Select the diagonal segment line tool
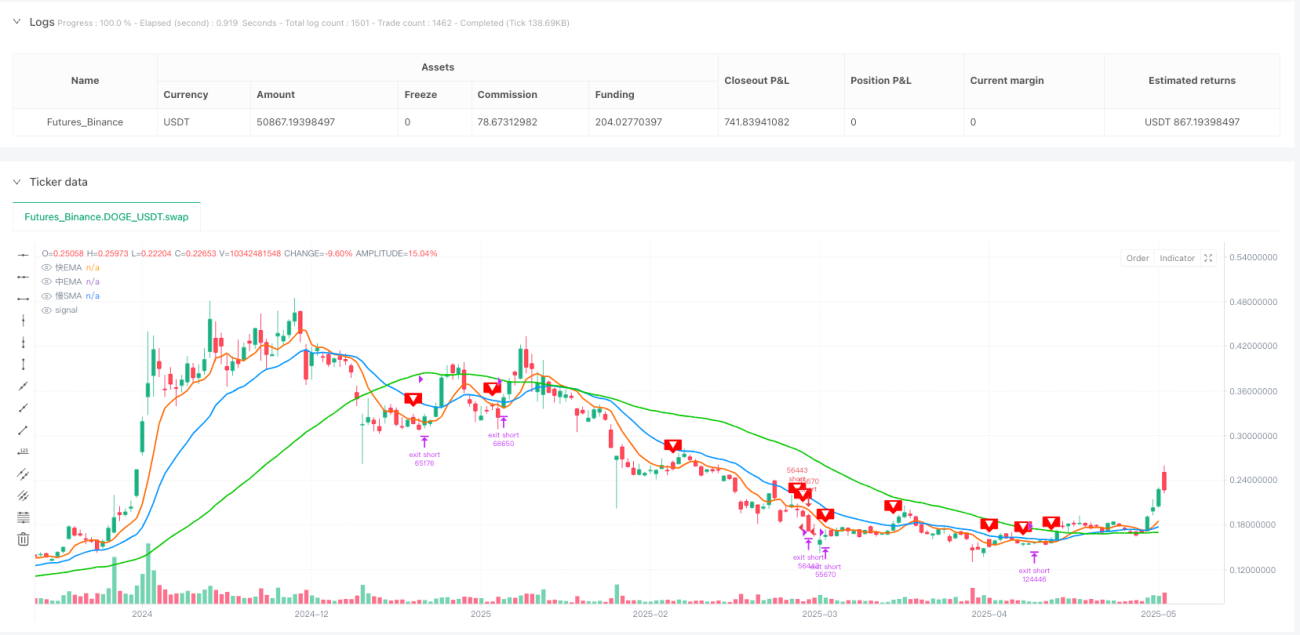The height and width of the screenshot is (635, 1300). (24, 430)
